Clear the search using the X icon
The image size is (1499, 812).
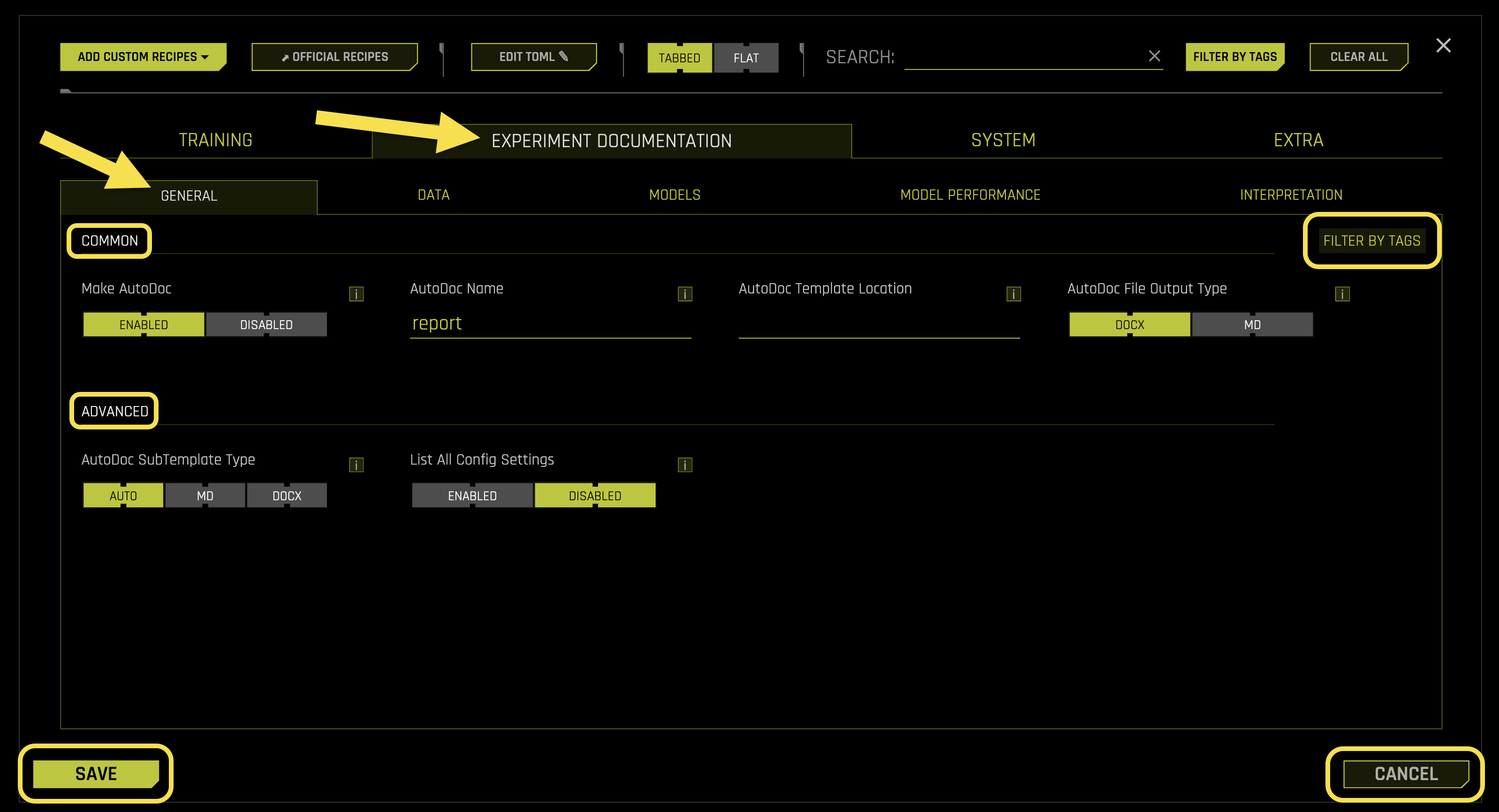1155,56
